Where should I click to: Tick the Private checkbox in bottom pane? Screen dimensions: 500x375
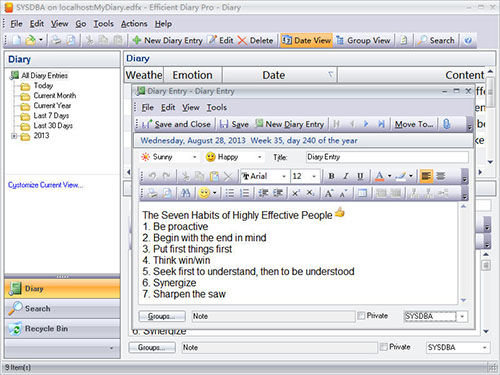[384, 347]
